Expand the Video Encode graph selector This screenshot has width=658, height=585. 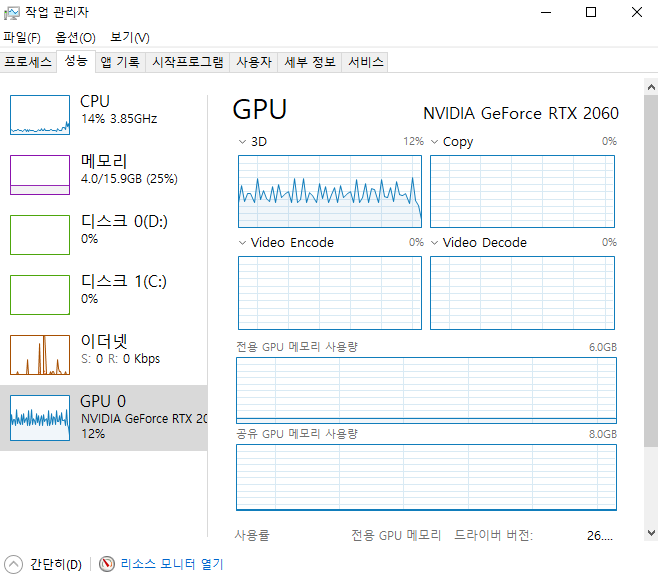point(243,243)
